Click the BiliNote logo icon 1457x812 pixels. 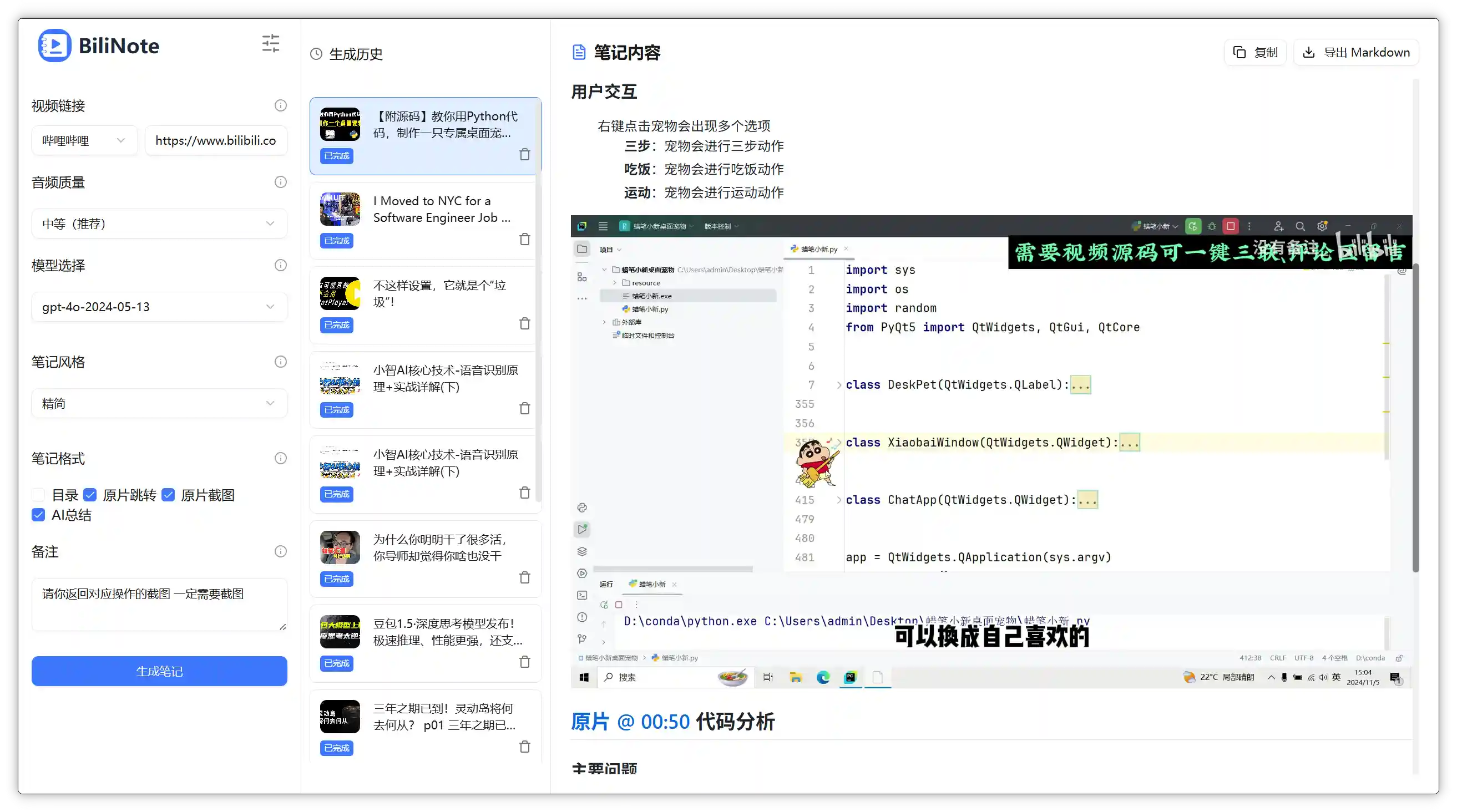[54, 45]
